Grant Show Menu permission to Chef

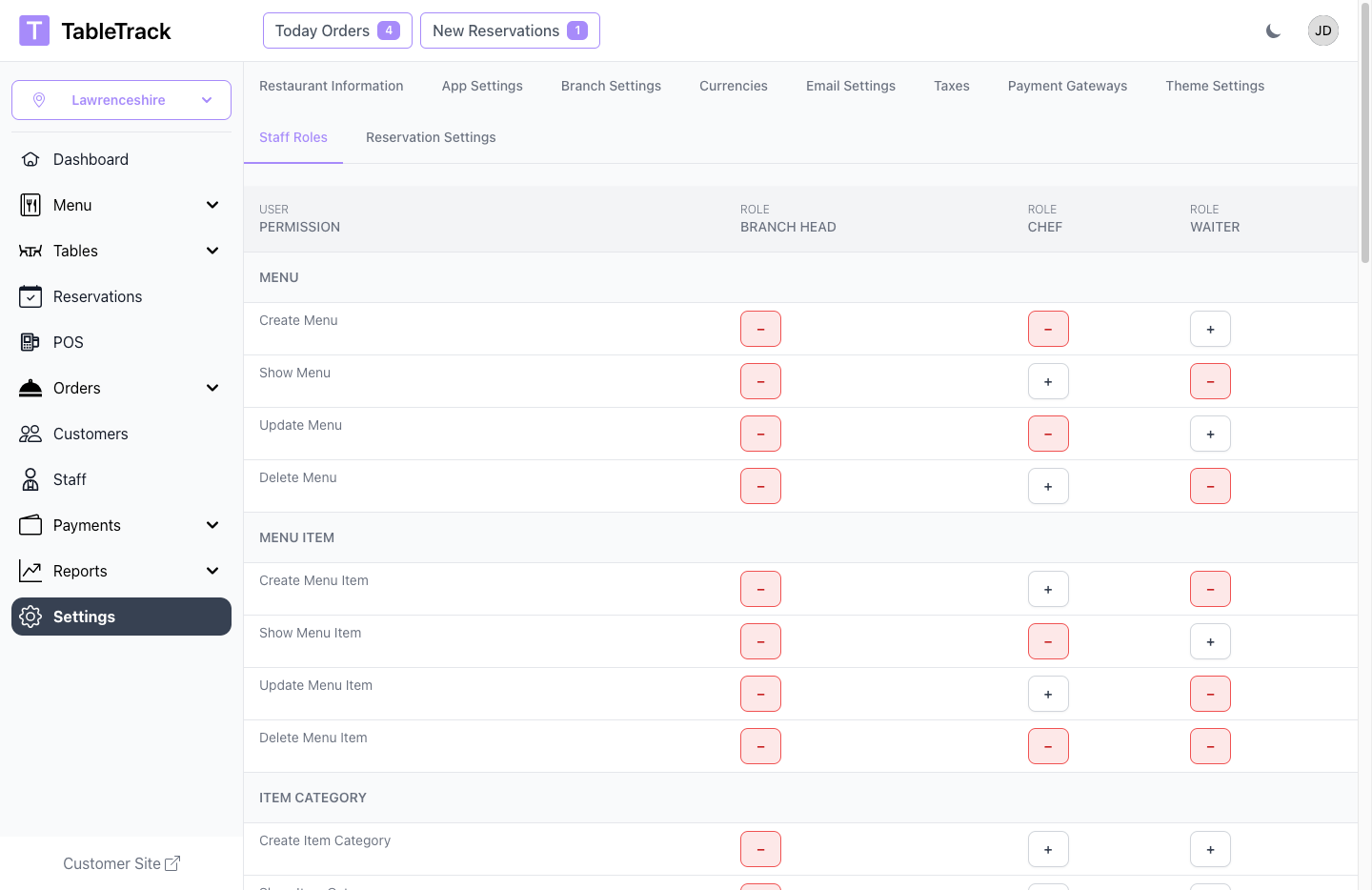coord(1048,381)
